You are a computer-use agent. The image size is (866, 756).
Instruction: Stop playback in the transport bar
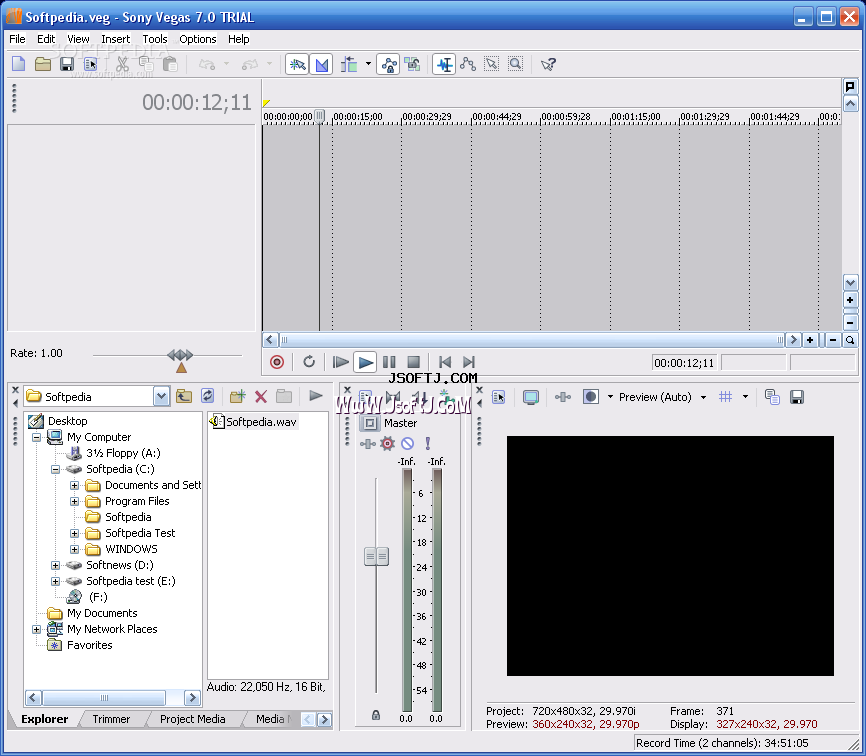413,362
